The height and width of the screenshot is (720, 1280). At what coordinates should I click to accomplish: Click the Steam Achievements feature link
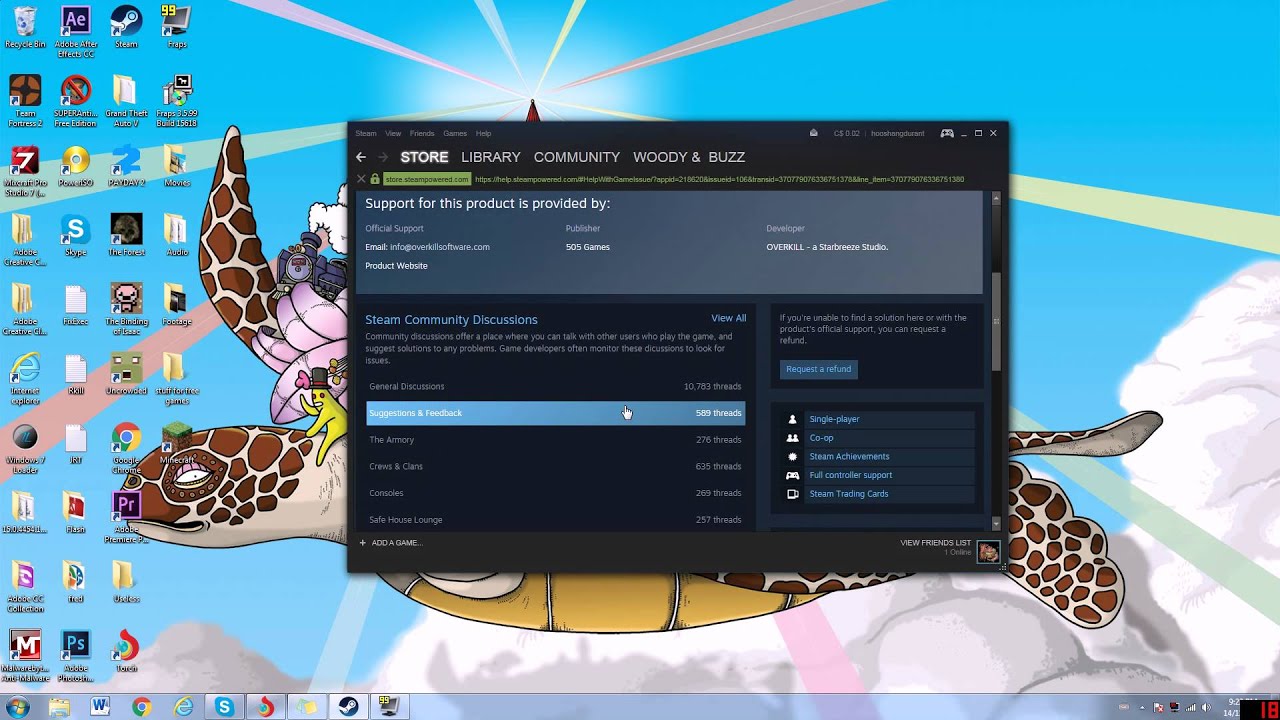(849, 456)
